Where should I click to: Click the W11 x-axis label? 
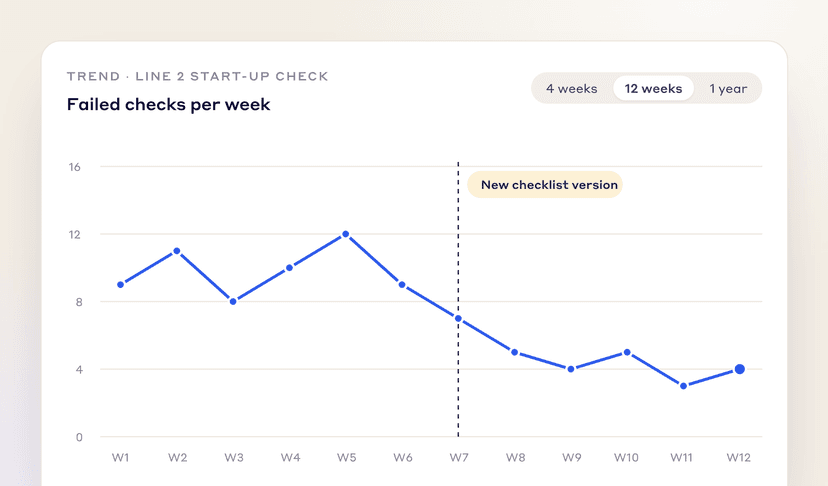click(x=682, y=457)
